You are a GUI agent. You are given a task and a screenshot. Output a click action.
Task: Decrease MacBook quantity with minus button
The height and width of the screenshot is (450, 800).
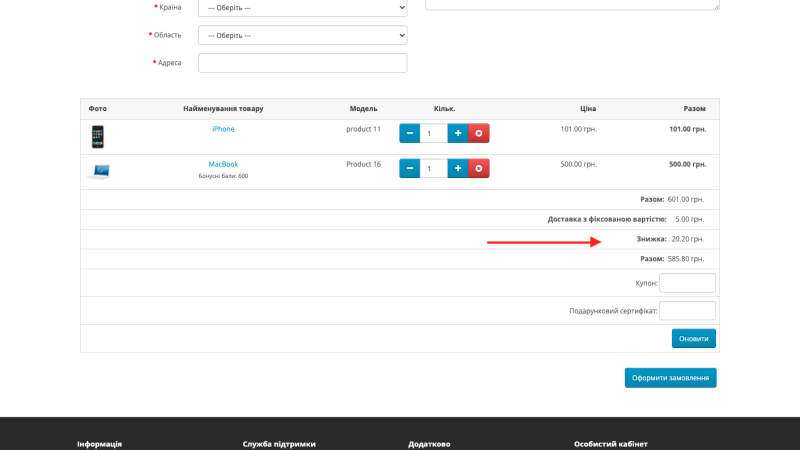[409, 168]
